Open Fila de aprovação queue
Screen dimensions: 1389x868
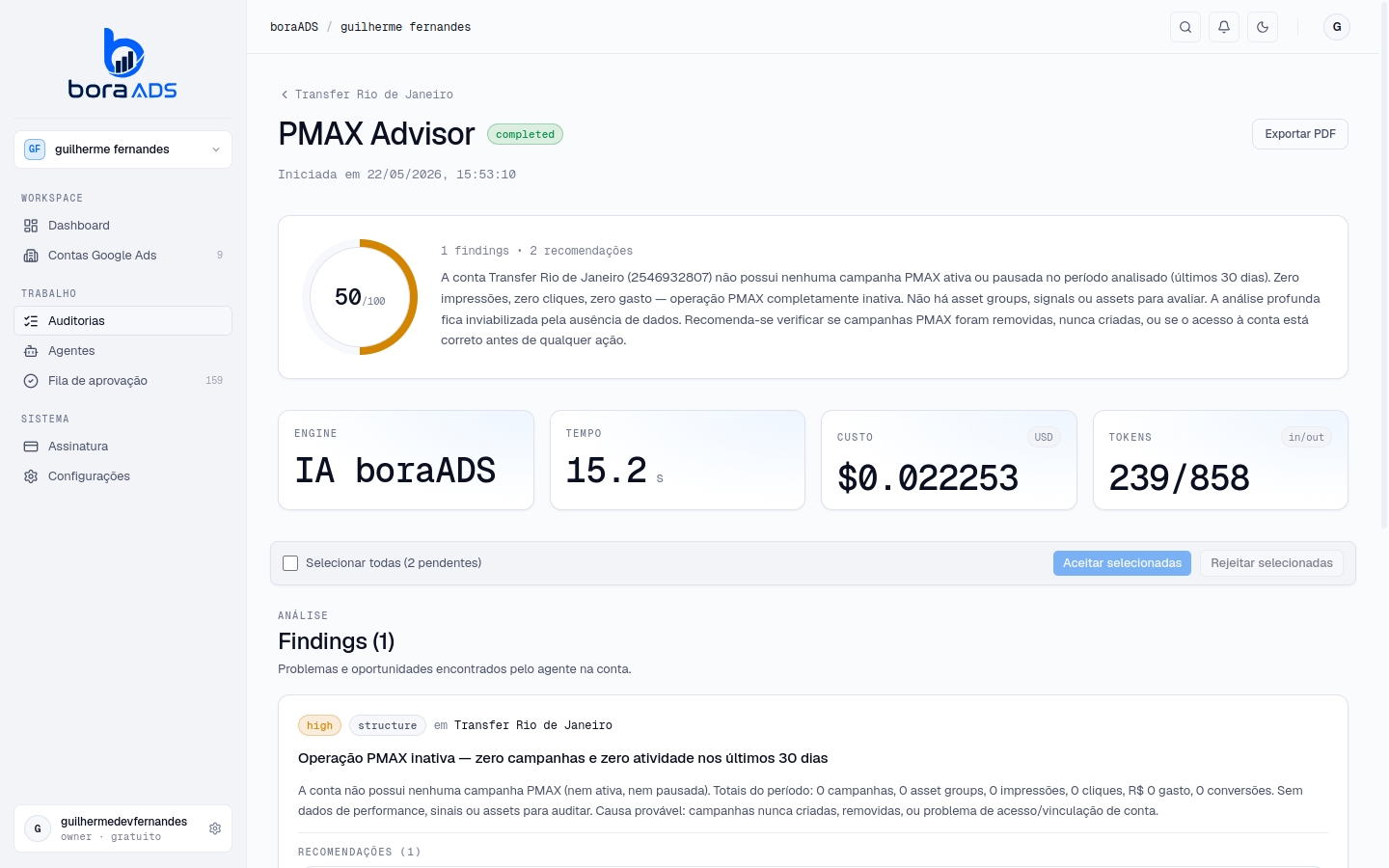pos(123,381)
